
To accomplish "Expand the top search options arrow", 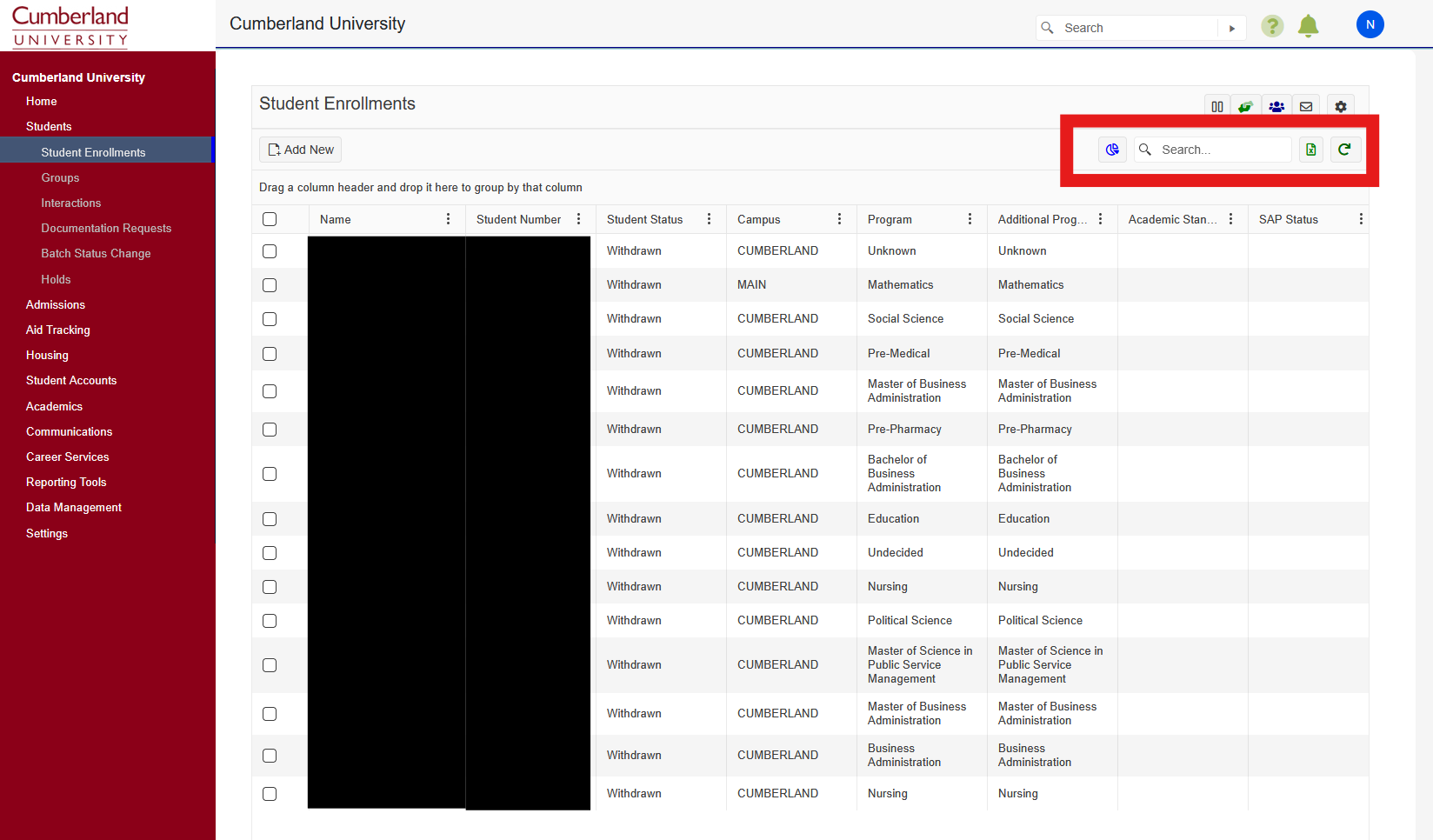I will click(1232, 28).
